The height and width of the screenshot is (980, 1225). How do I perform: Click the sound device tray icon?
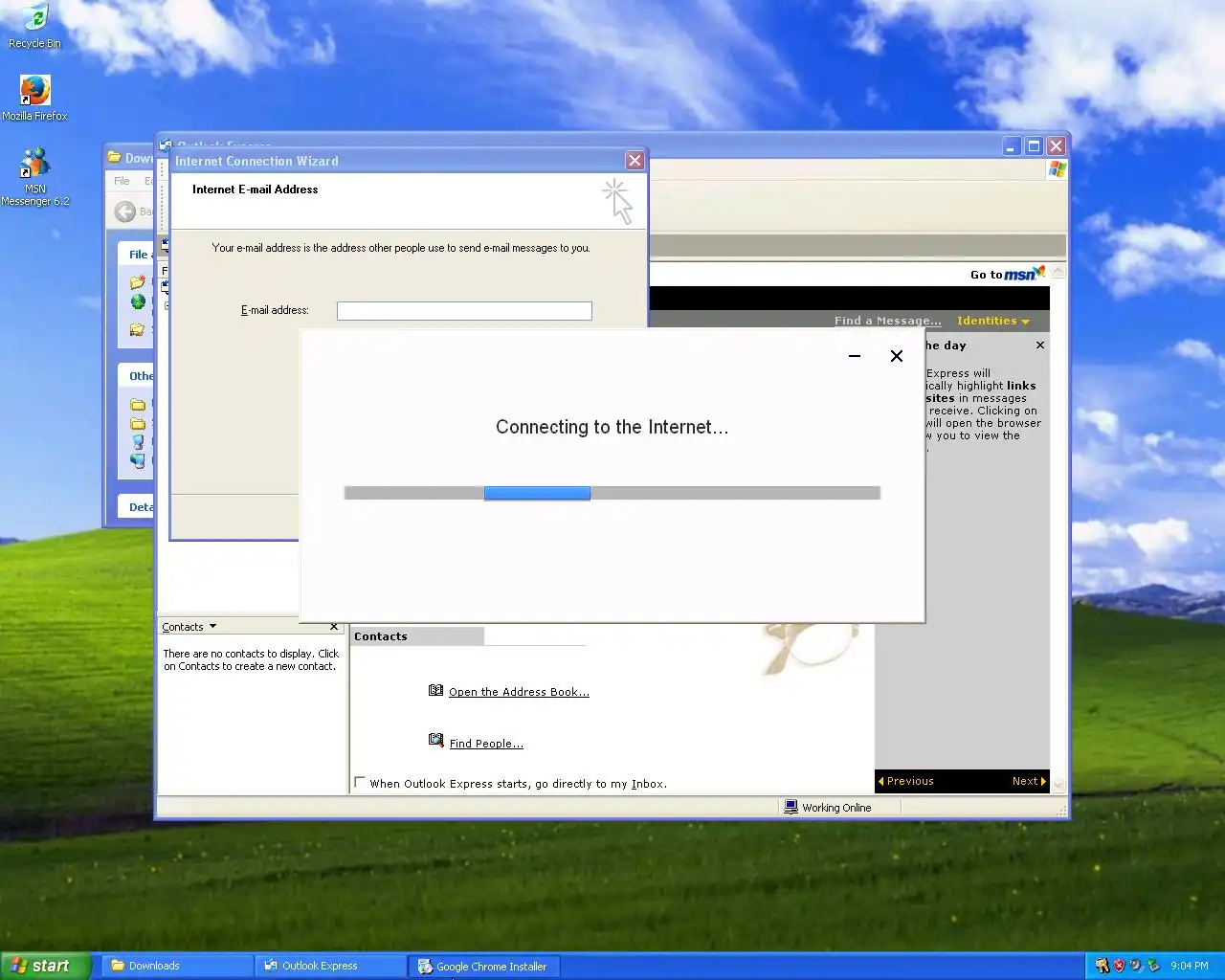tap(1136, 966)
